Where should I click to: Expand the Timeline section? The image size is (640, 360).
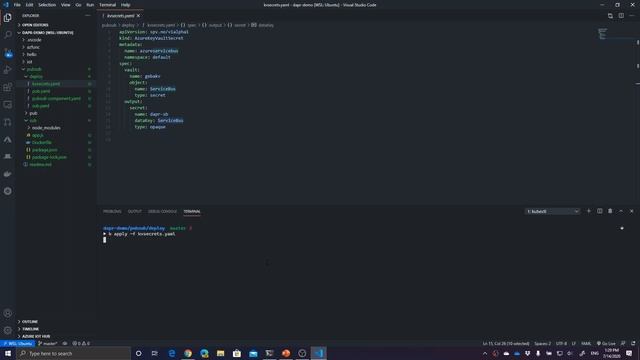click(x=30, y=329)
